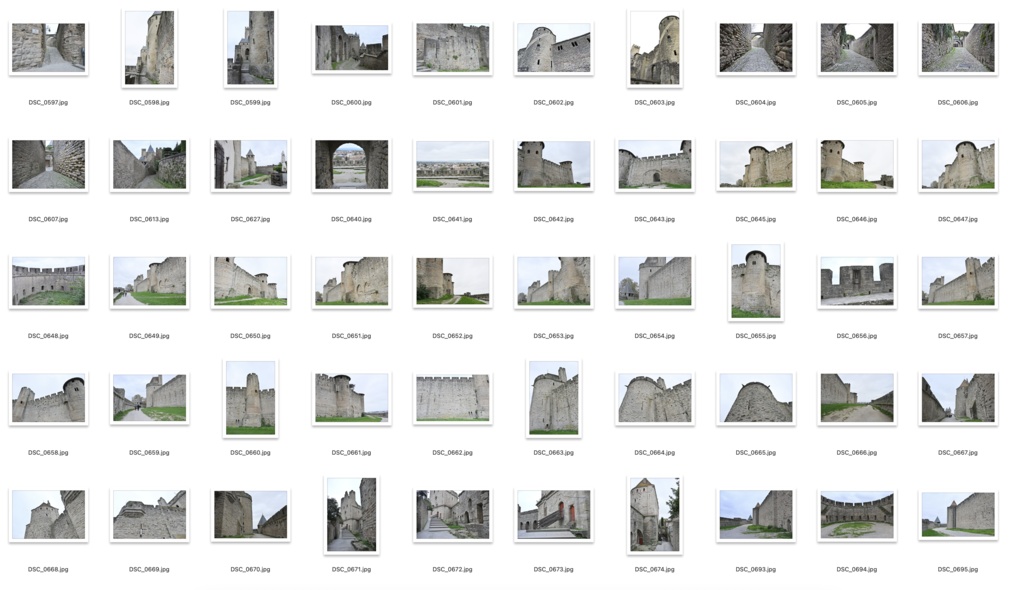The width and height of the screenshot is (1024, 590).
Task: Select the DSC_0601.jpg thumbnail
Action: click(453, 48)
